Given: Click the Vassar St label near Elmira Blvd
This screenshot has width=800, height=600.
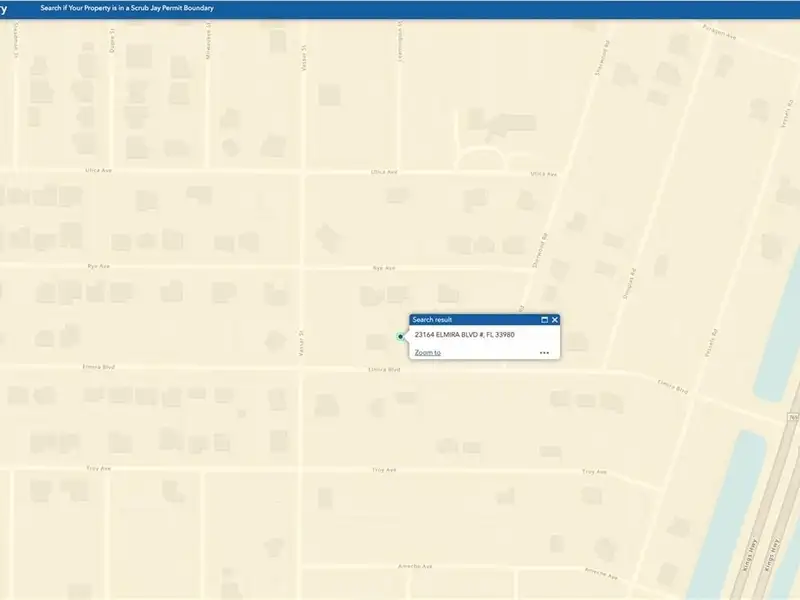Looking at the screenshot, I should pos(301,345).
